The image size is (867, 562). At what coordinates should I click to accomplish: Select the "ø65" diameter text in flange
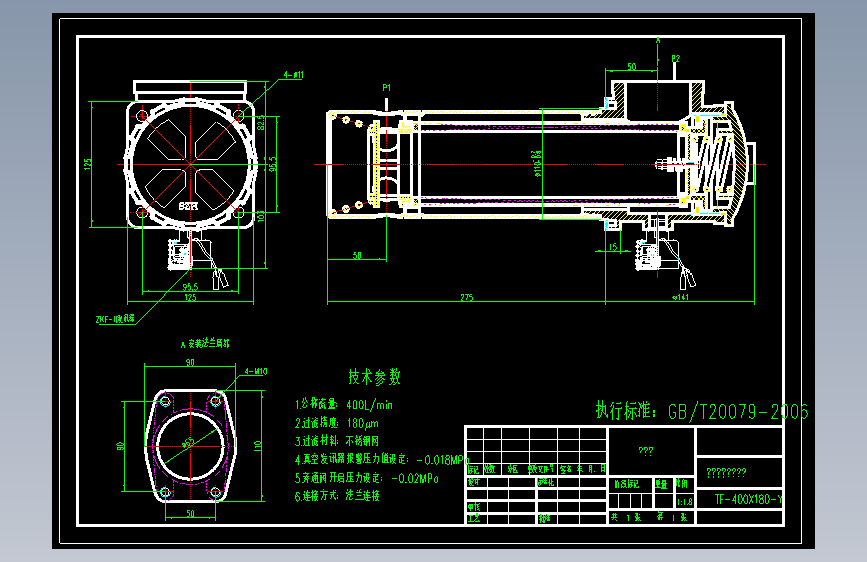[188, 443]
